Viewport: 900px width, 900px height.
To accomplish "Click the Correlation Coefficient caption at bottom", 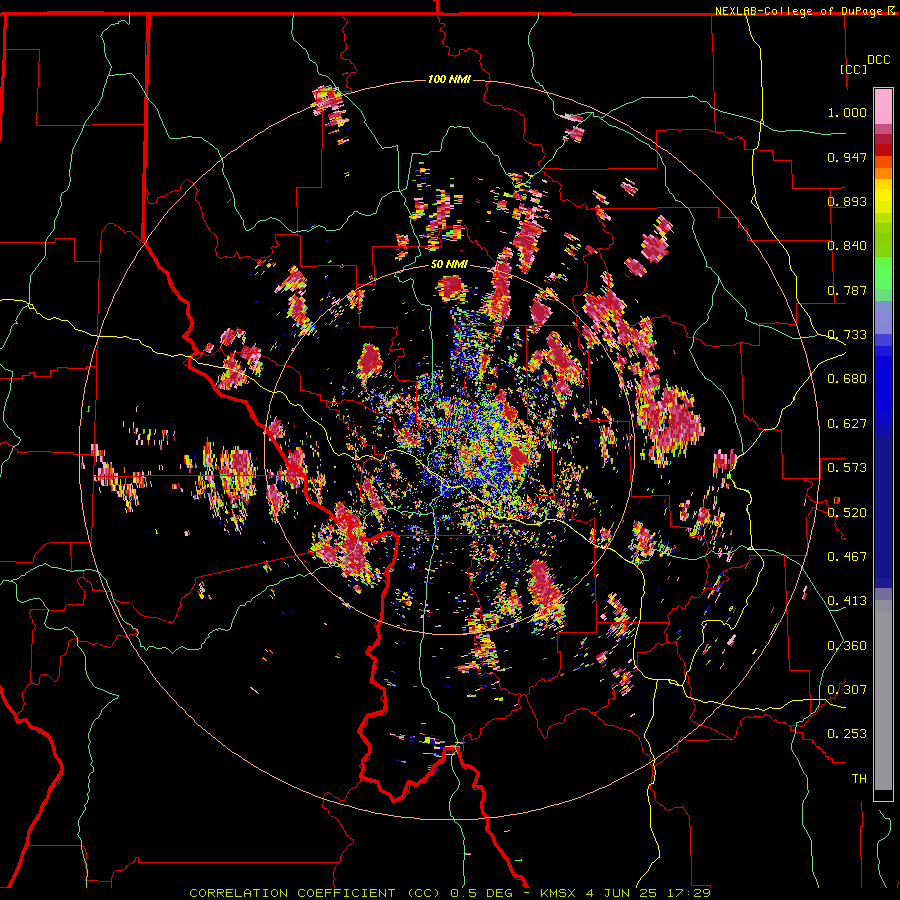I will (449, 893).
